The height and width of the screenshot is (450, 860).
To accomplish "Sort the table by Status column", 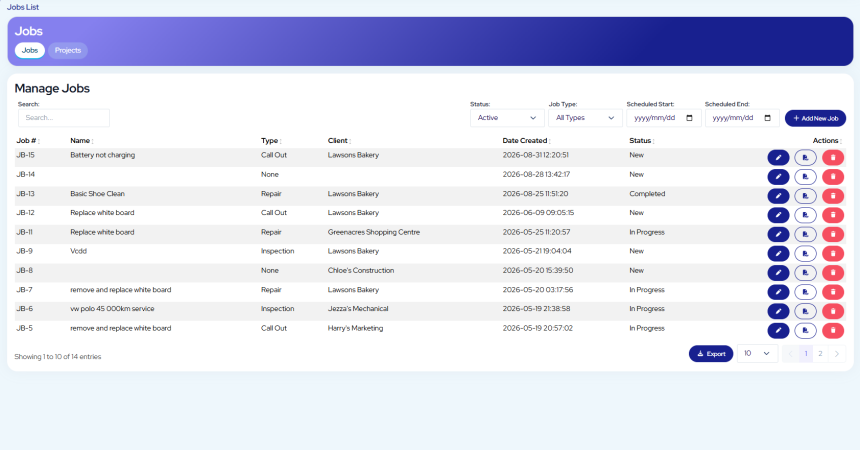I will [x=642, y=141].
